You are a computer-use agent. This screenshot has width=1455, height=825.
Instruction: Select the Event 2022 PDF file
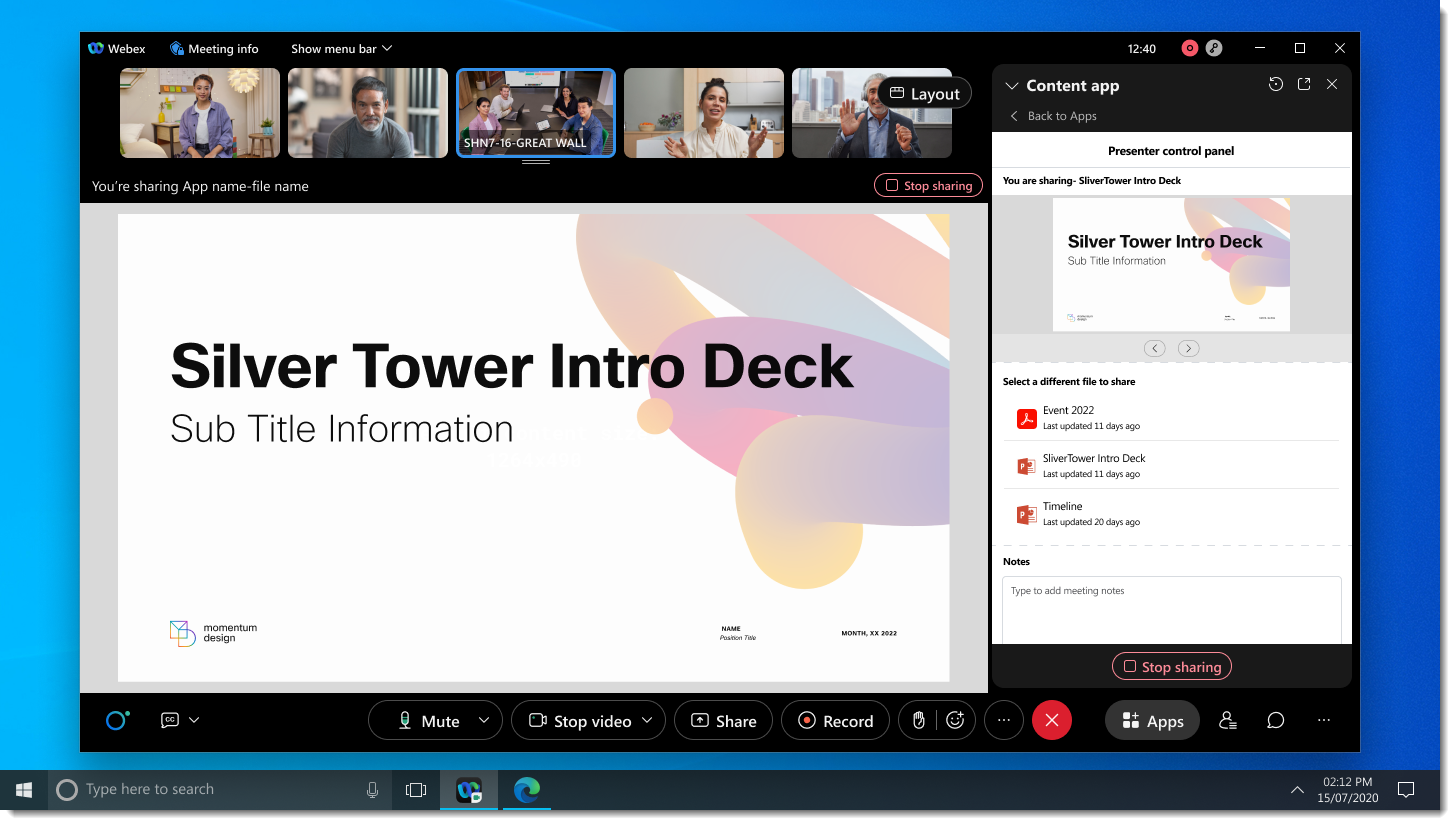click(x=1171, y=418)
